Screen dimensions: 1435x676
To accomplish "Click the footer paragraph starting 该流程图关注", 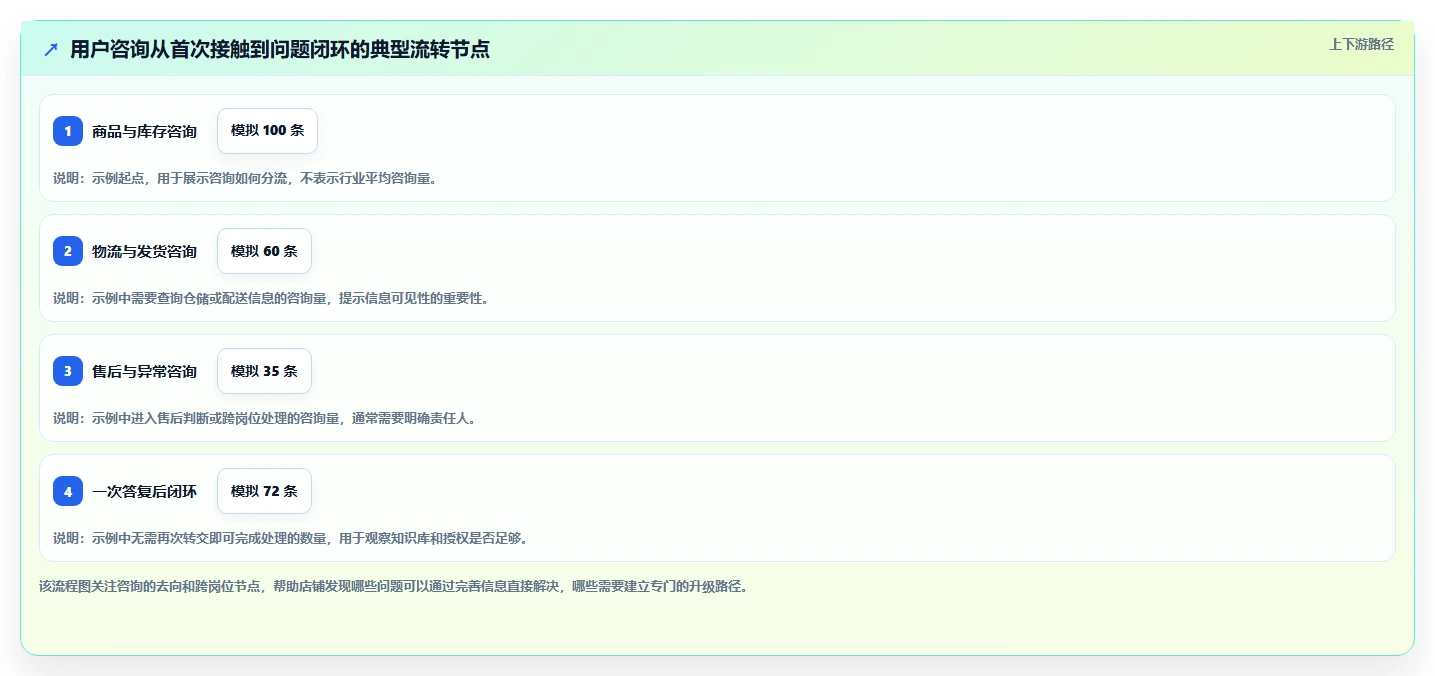I will (x=393, y=586).
